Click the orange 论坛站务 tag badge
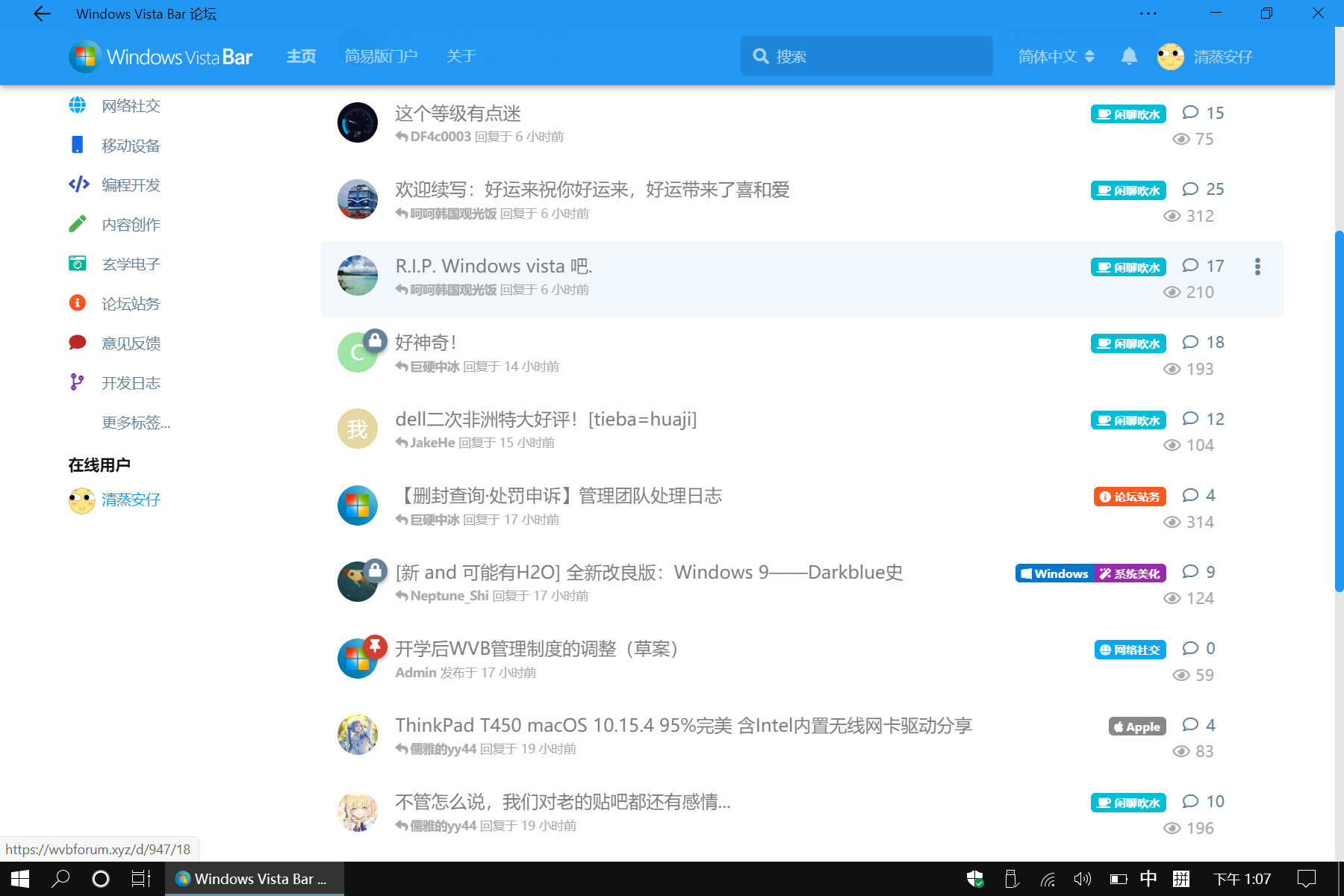The image size is (1344, 896). [x=1130, y=497]
